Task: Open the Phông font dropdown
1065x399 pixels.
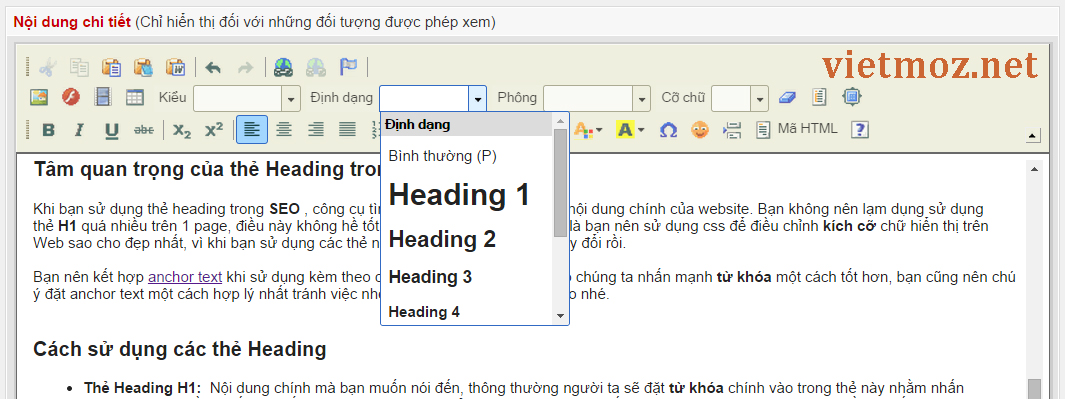Action: point(642,99)
